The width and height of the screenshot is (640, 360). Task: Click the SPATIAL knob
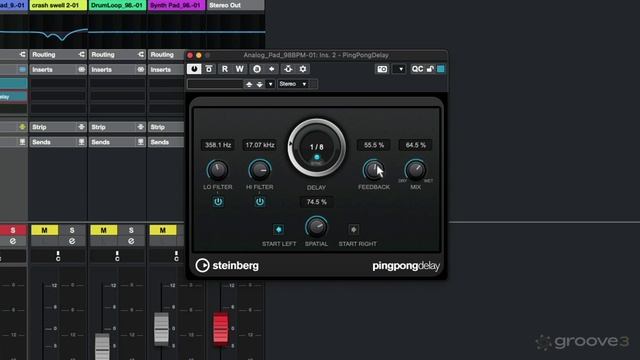coord(316,227)
